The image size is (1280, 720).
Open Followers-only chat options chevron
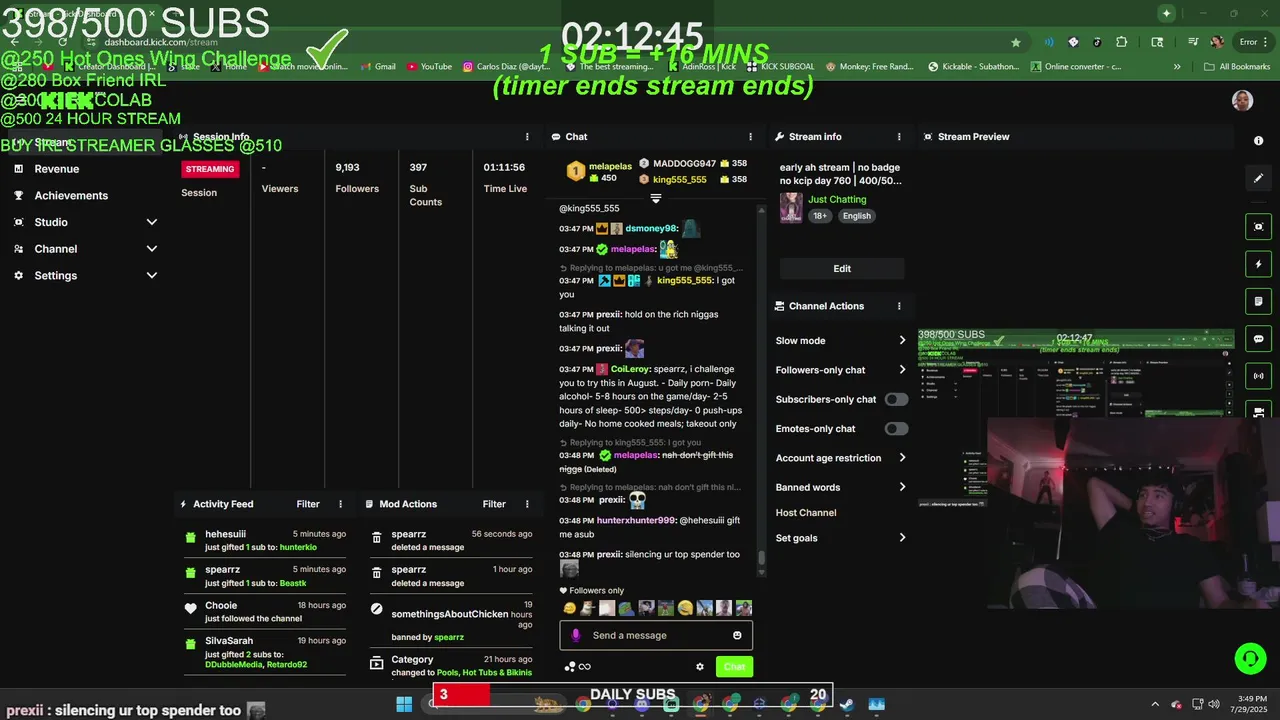pyautogui.click(x=902, y=370)
